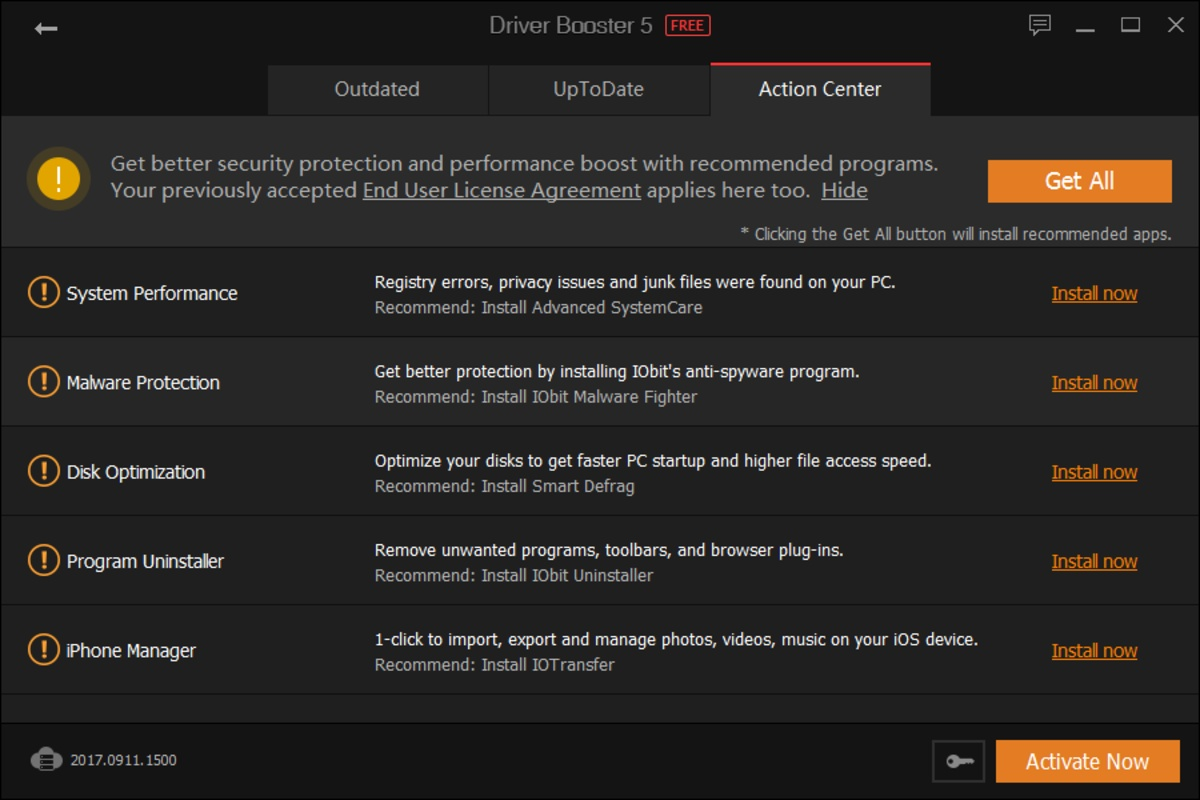Open the feedback message icon in titlebar

coord(1040,24)
